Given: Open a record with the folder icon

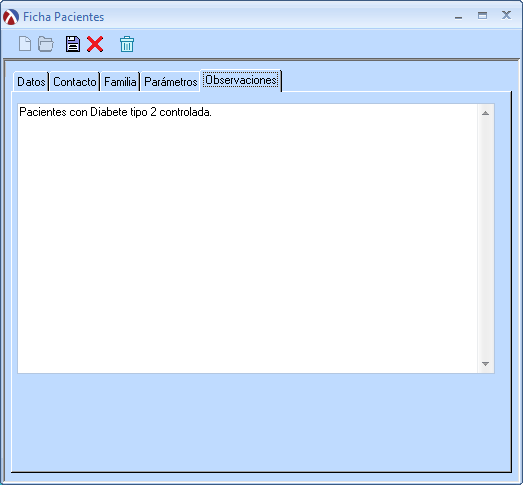Looking at the screenshot, I should tap(46, 44).
